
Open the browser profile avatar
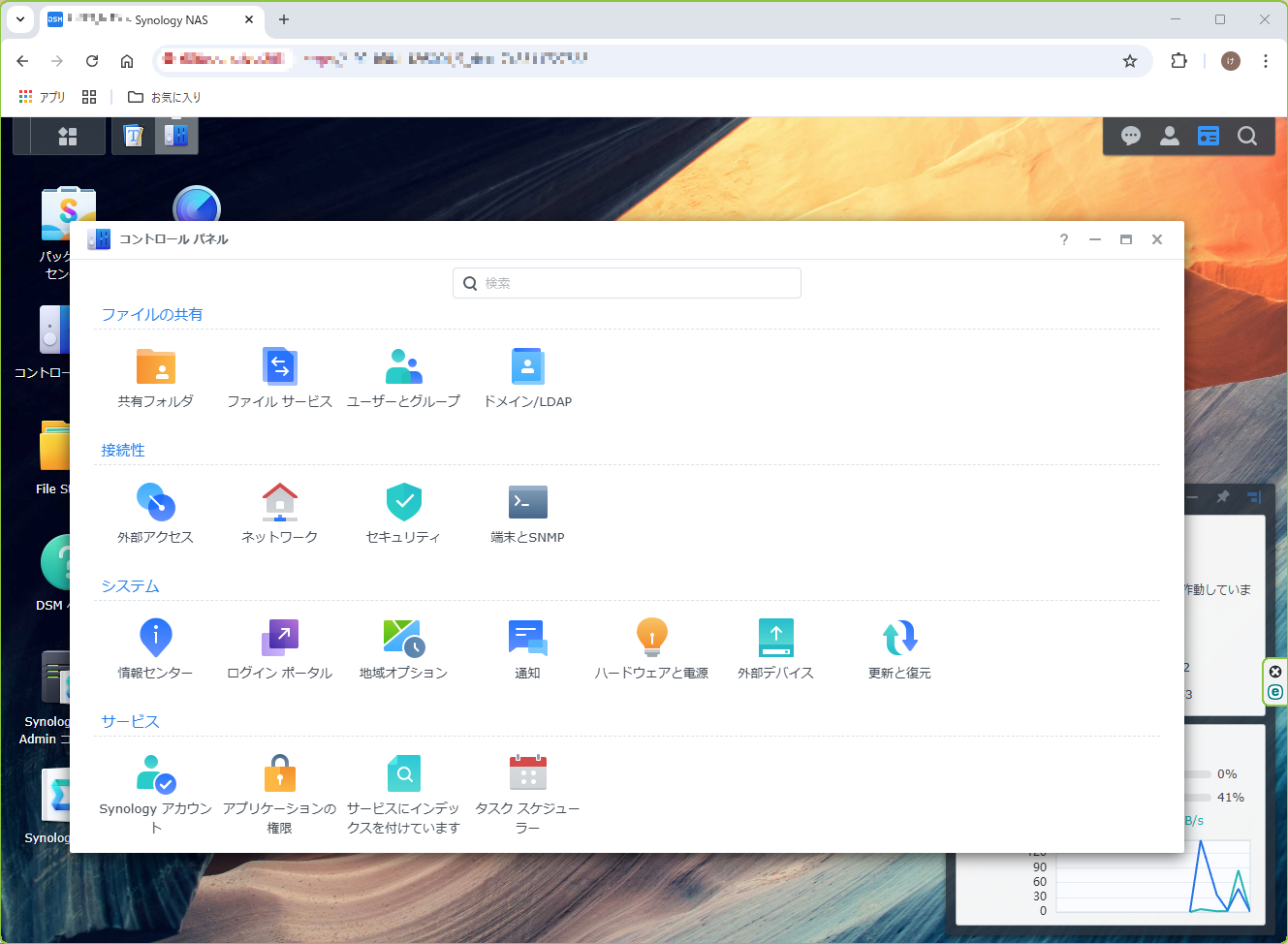1231,61
